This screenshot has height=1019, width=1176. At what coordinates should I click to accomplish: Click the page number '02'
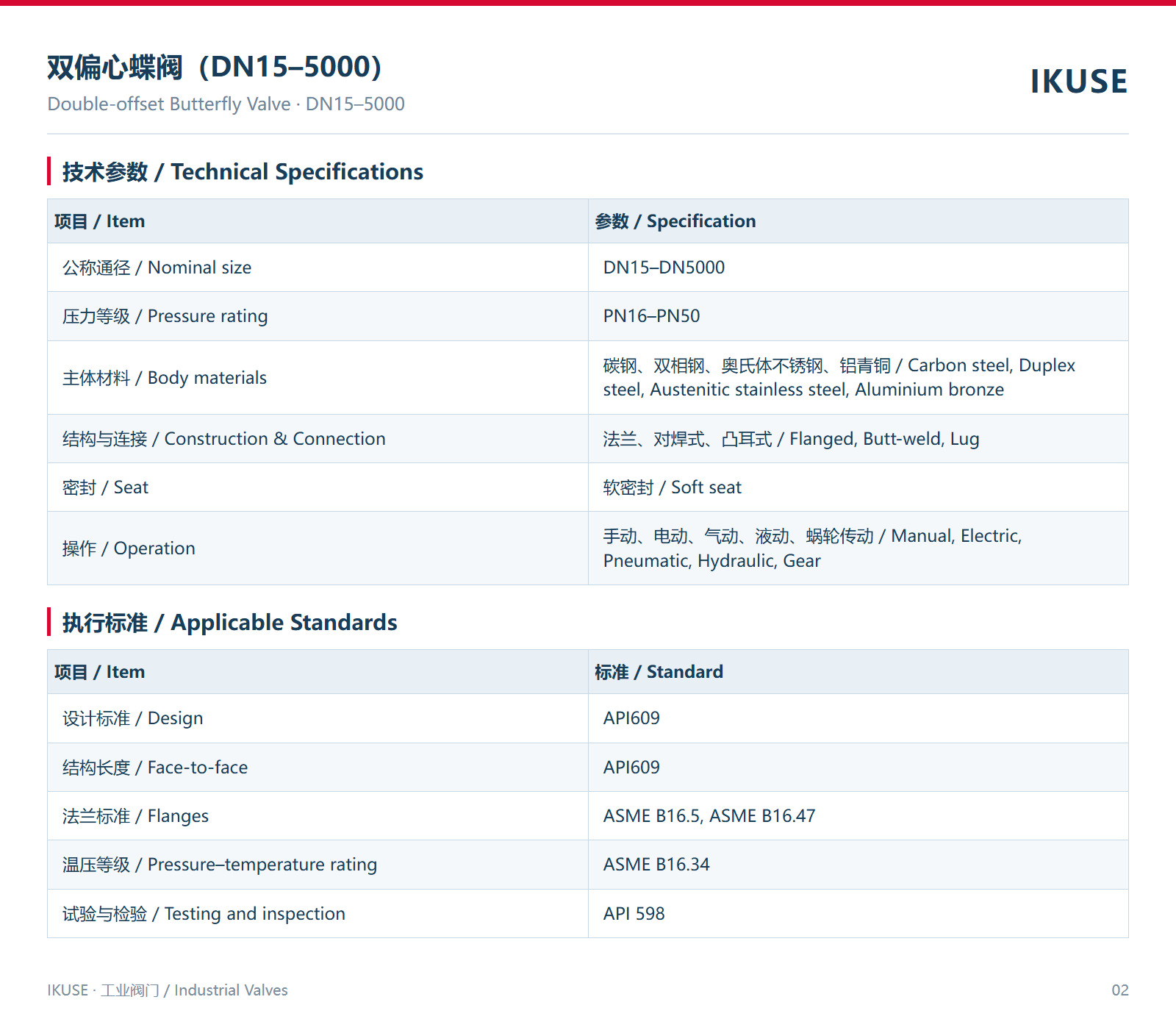1119,990
